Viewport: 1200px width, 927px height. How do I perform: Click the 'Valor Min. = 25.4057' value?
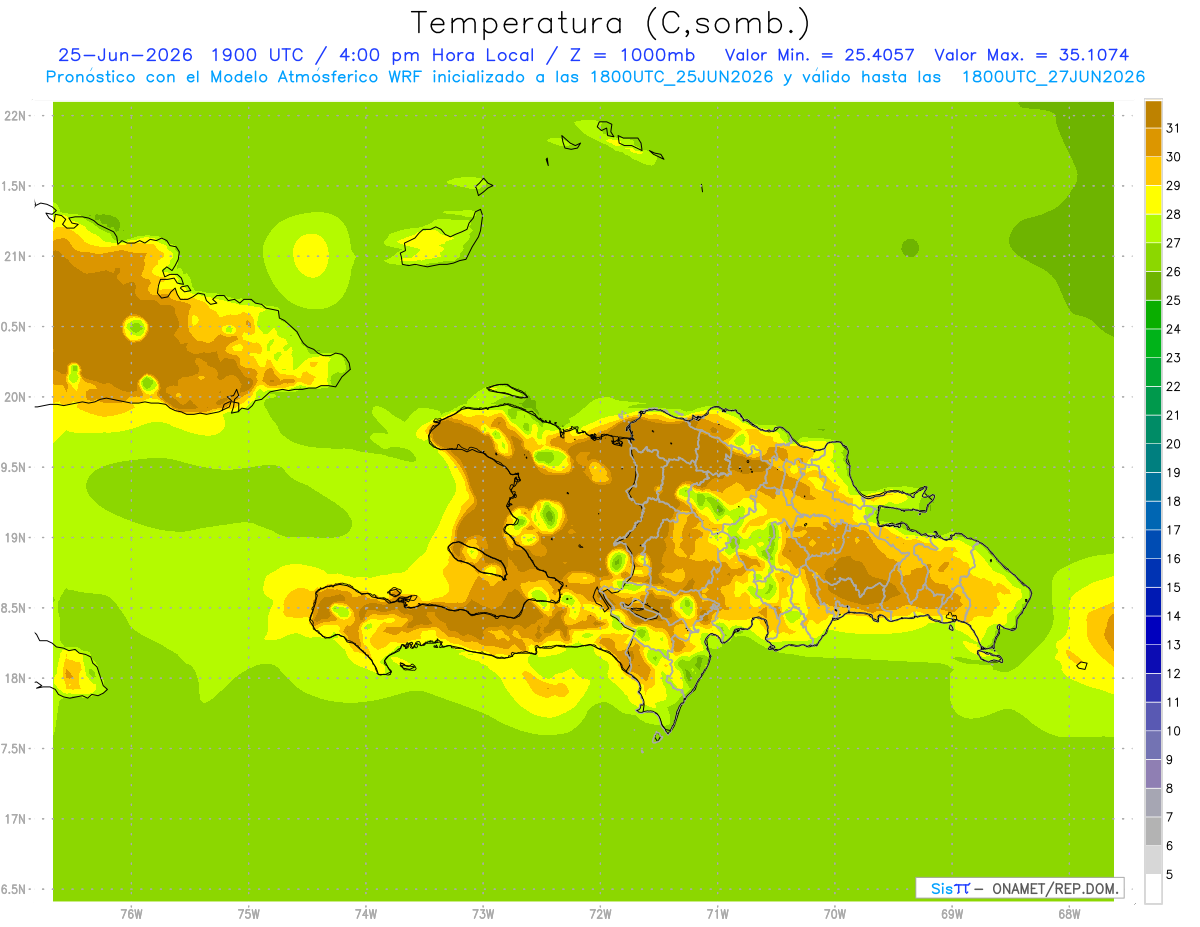point(819,55)
